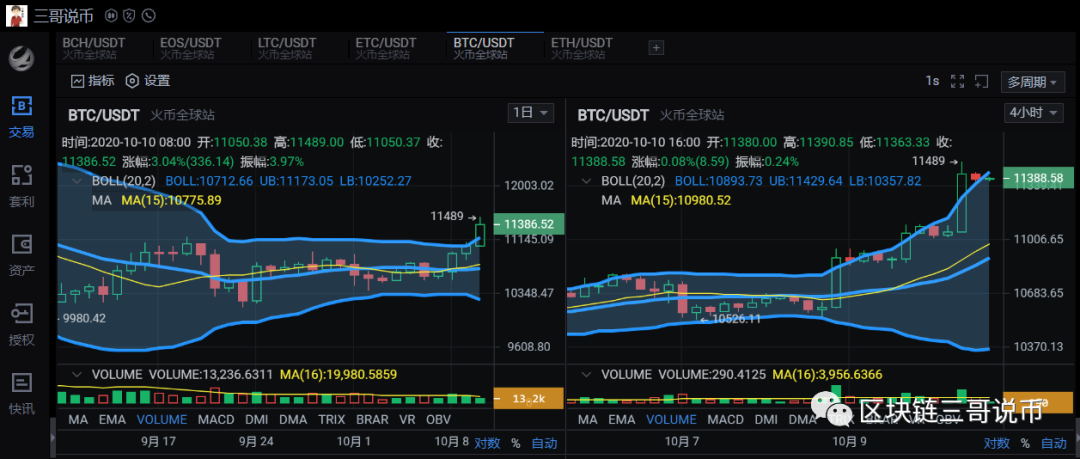Open the 1日 timeframe dropdown
Image resolution: width=1080 pixels, height=459 pixels.
530,113
